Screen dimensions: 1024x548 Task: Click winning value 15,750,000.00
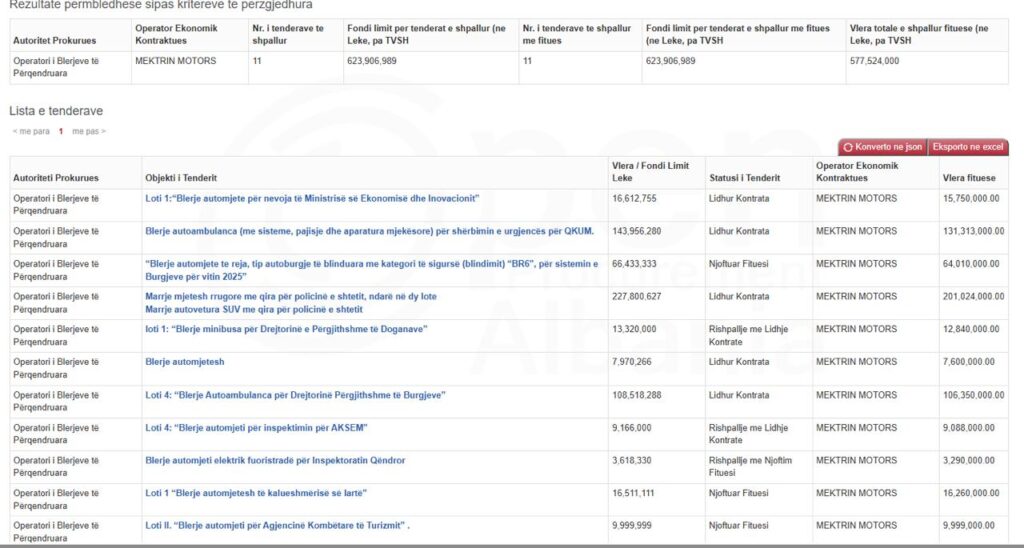tap(971, 198)
